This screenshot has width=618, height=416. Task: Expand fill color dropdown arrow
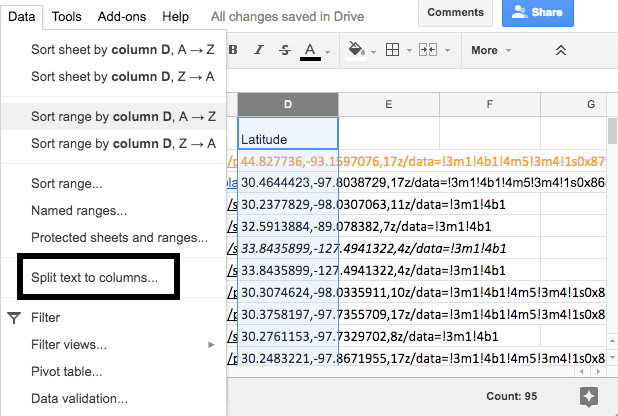(x=373, y=52)
